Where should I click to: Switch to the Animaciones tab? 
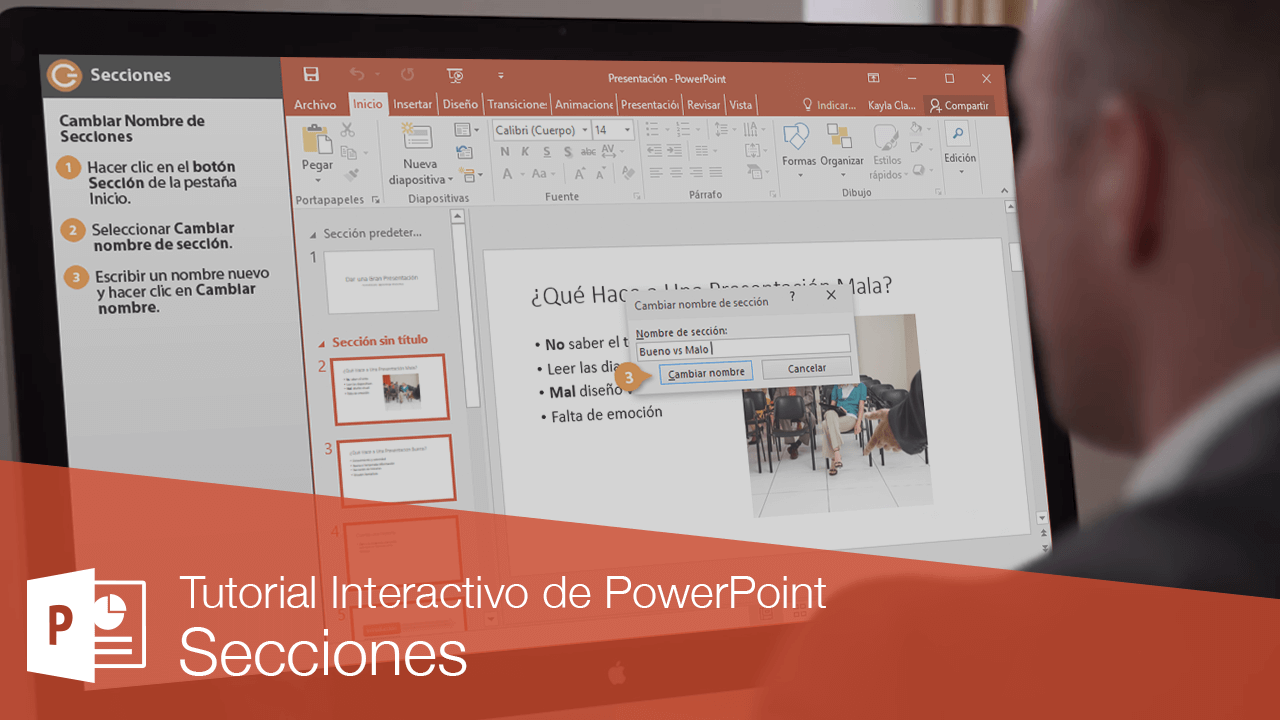[584, 104]
